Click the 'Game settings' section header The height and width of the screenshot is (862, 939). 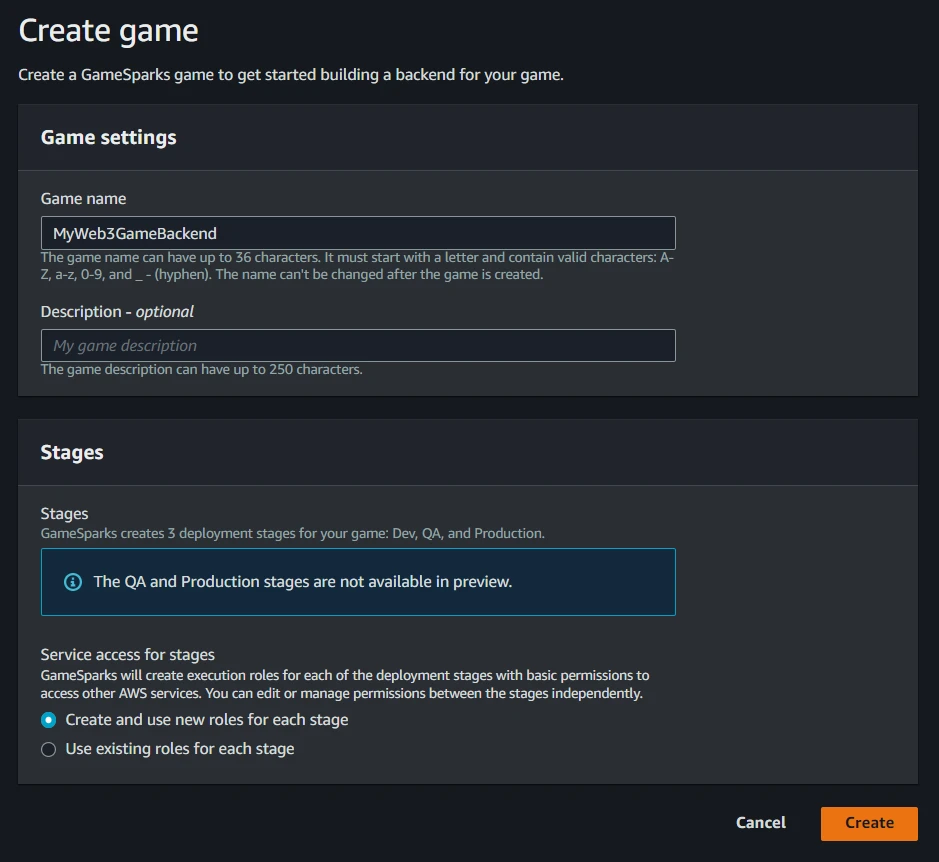tap(108, 138)
